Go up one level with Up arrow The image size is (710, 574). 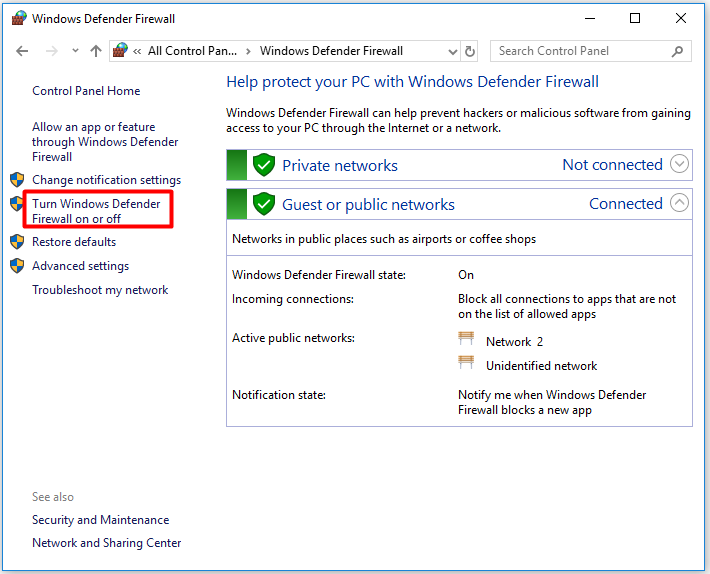[96, 51]
